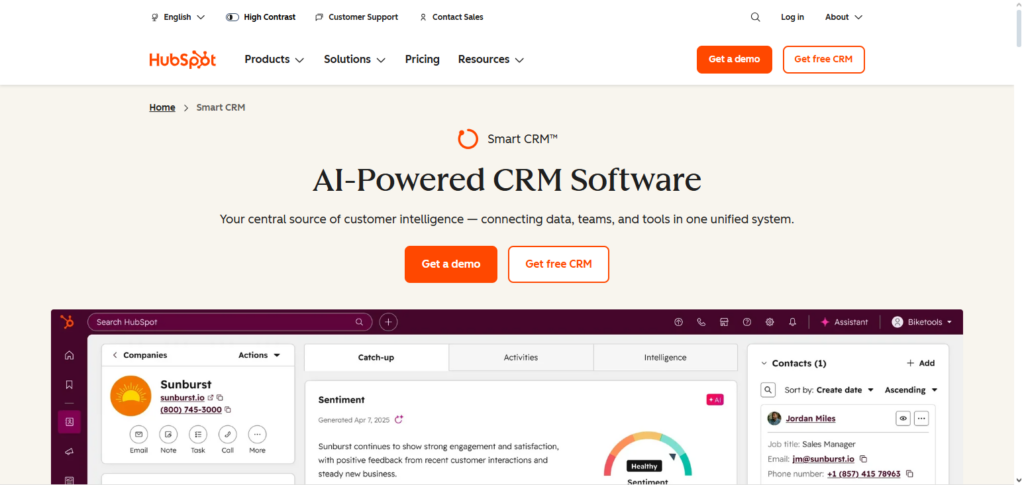Open the English language dropdown
1024x485 pixels.
178,18
